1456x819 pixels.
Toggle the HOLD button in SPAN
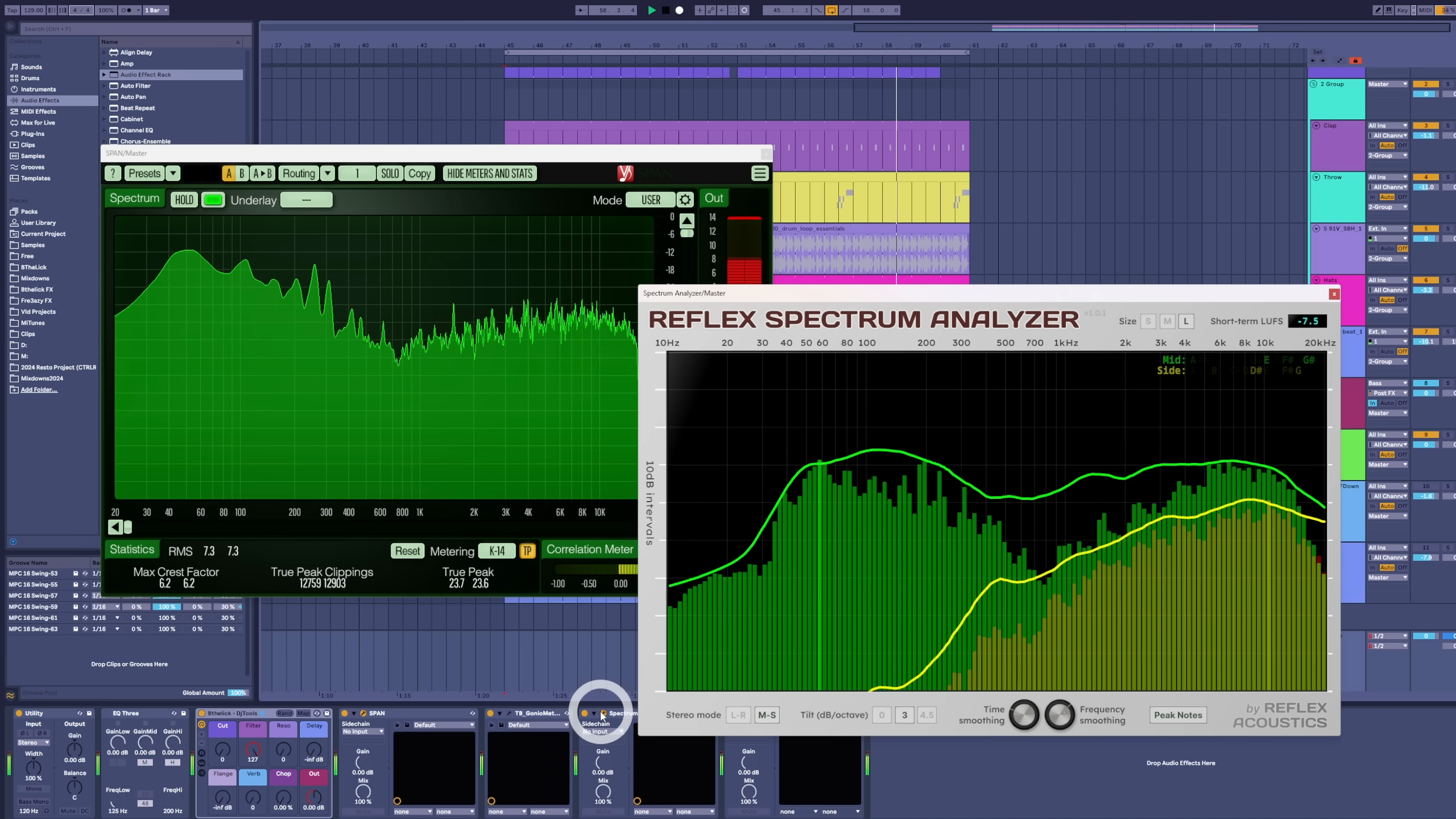184,200
